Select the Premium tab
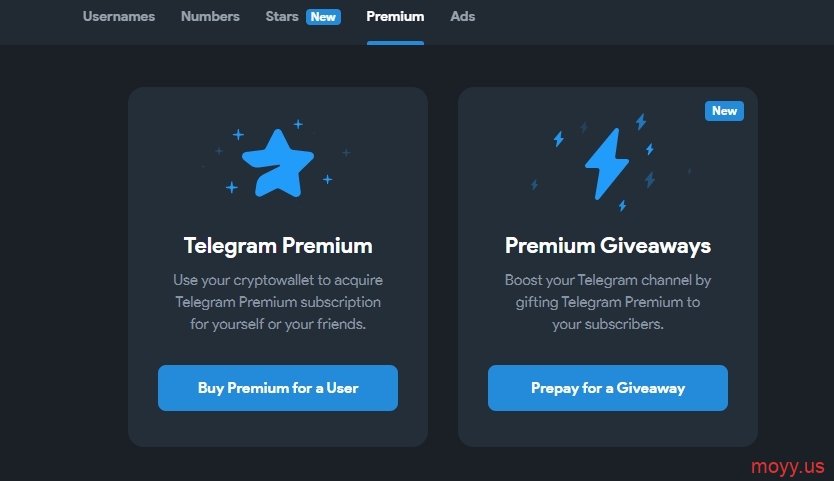The width and height of the screenshot is (834, 481). click(x=395, y=16)
